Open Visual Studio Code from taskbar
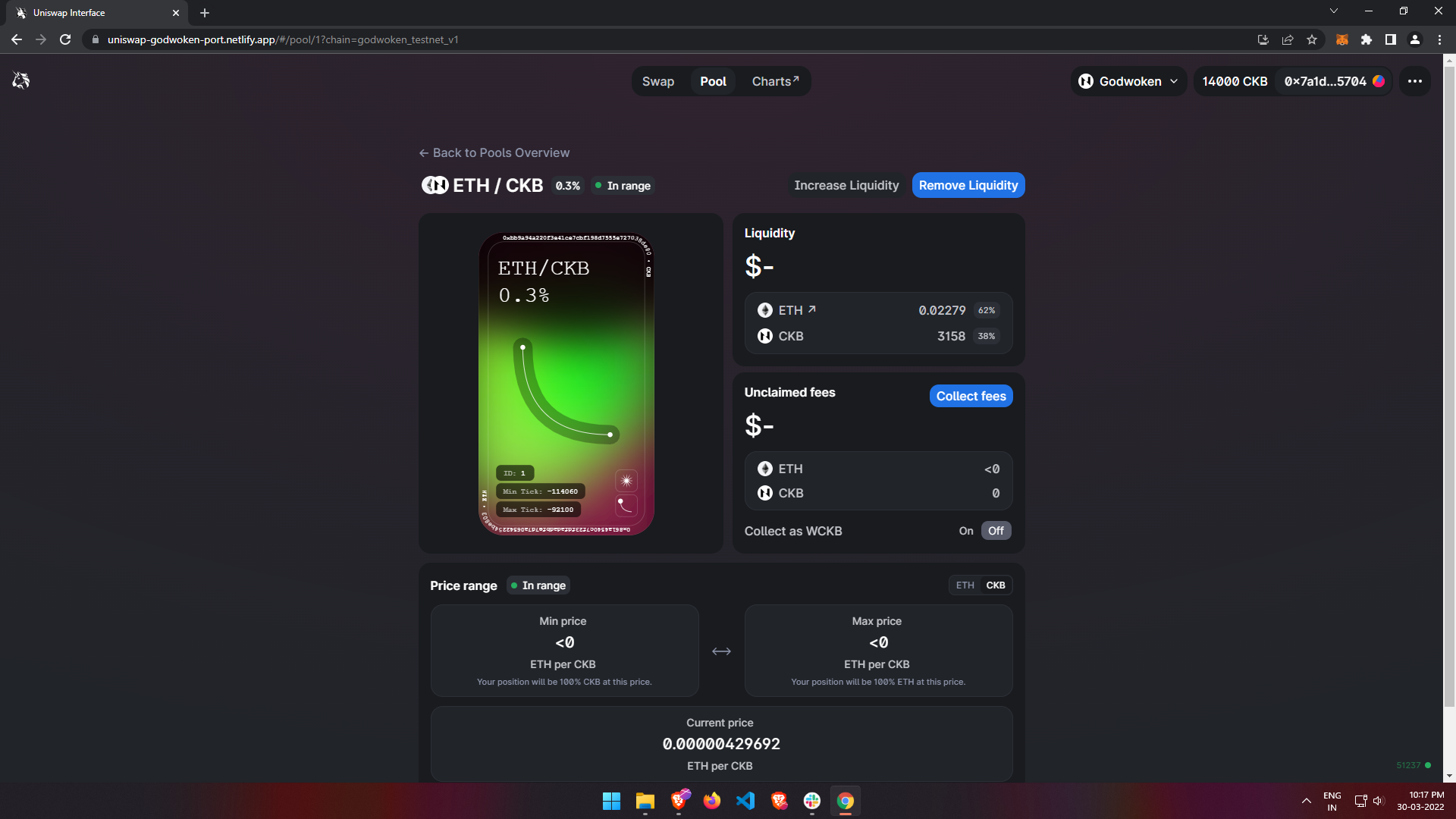Viewport: 1456px width, 819px height. click(745, 801)
